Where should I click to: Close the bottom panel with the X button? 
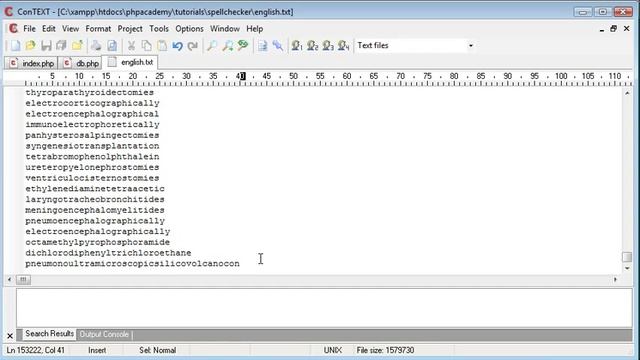tap(10, 336)
